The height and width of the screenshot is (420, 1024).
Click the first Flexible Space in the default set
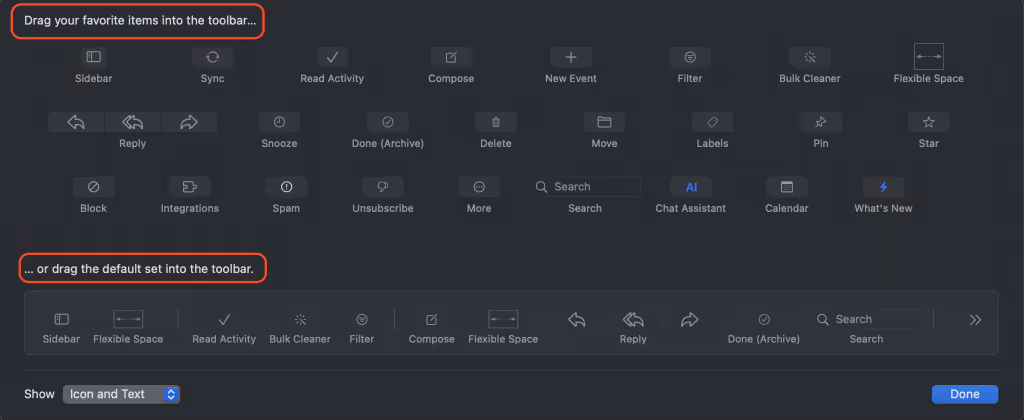click(x=128, y=319)
